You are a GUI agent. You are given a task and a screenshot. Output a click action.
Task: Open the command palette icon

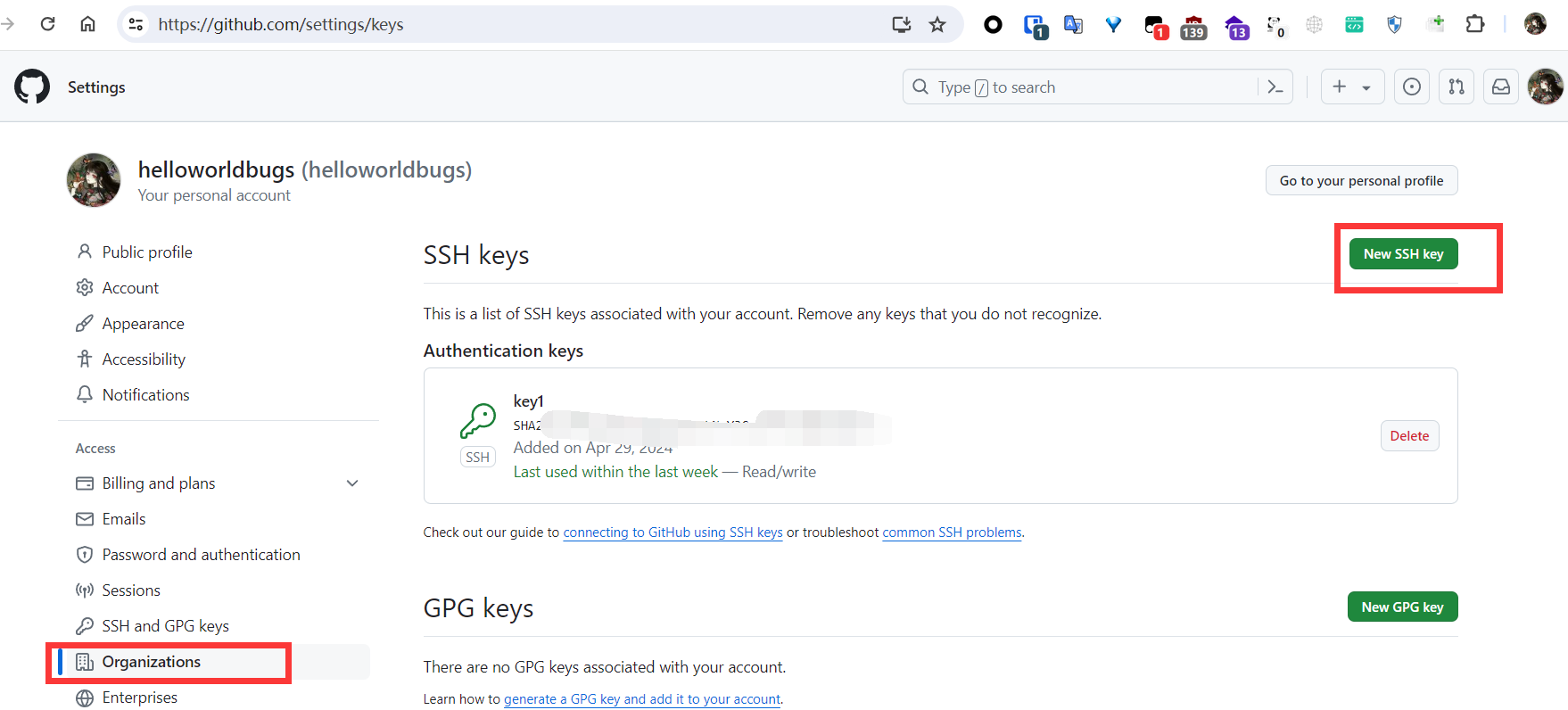tap(1275, 87)
